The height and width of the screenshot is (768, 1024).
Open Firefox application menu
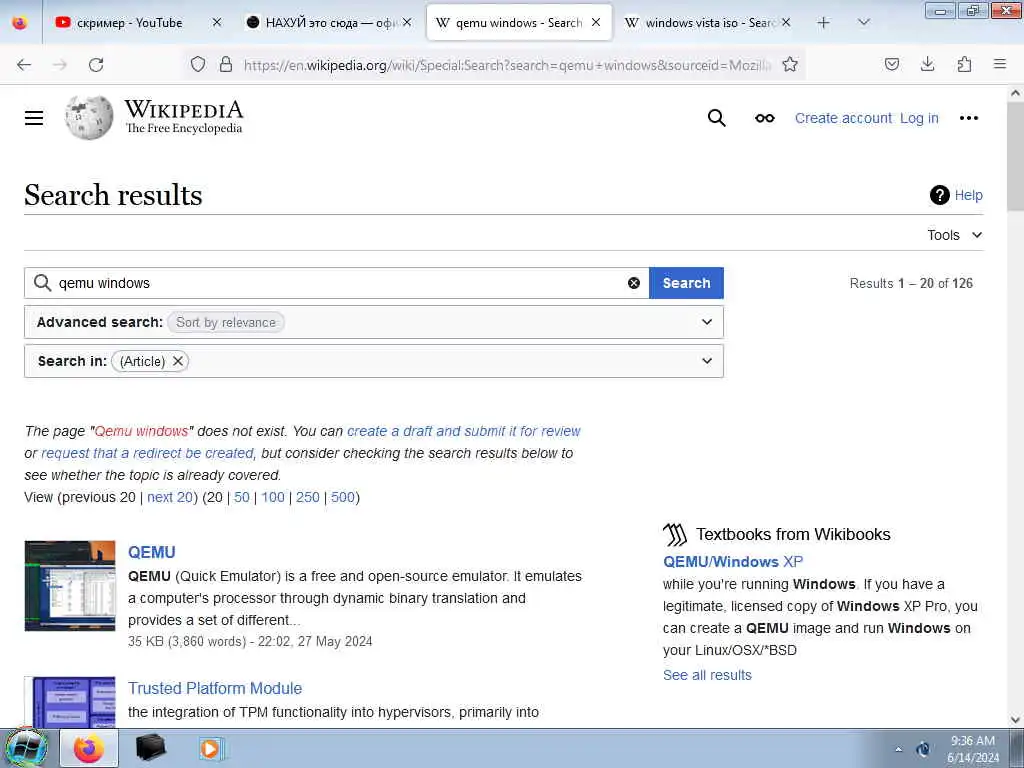1000,64
